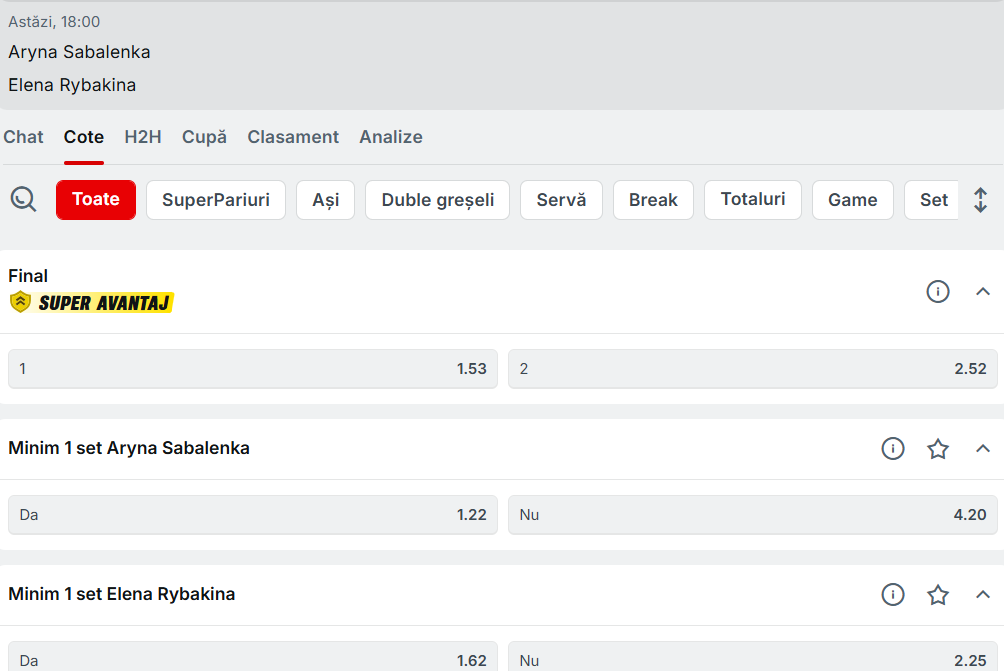Expand filter list with up-down arrows icon
Viewport: 1004px width, 671px height.
pos(980,200)
